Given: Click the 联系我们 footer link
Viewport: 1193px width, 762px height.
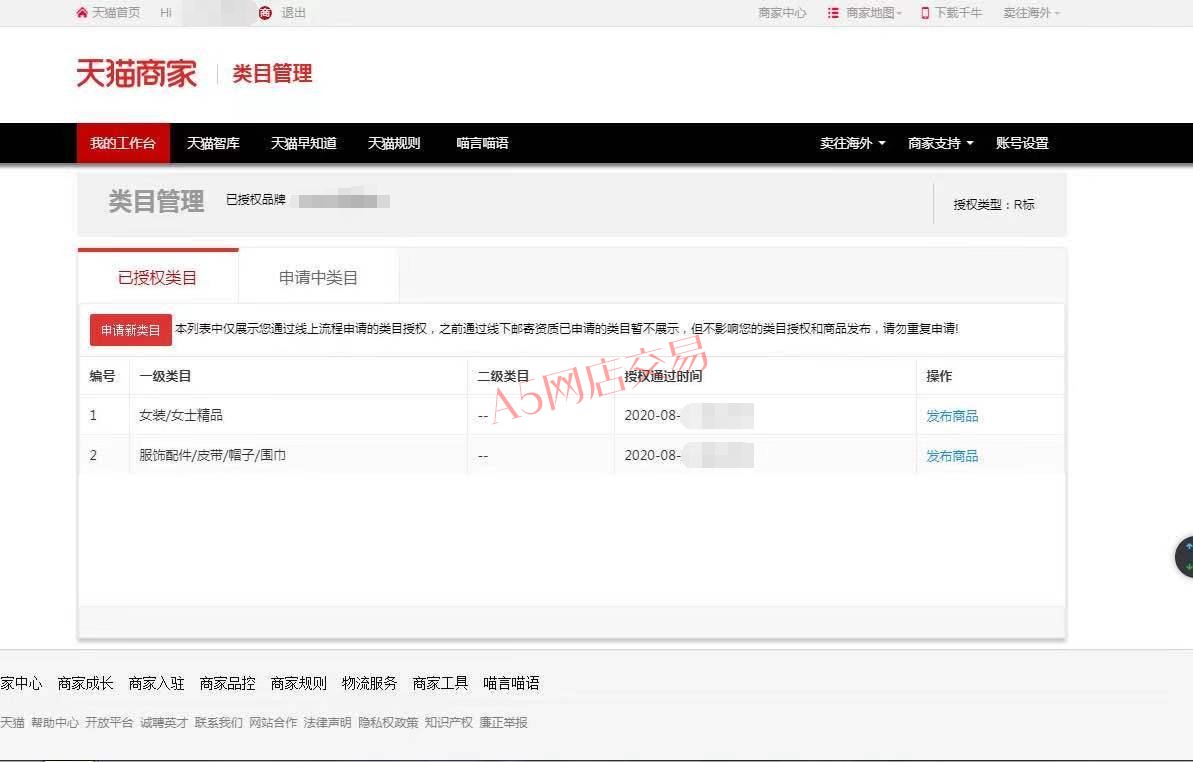Looking at the screenshot, I should tap(218, 722).
